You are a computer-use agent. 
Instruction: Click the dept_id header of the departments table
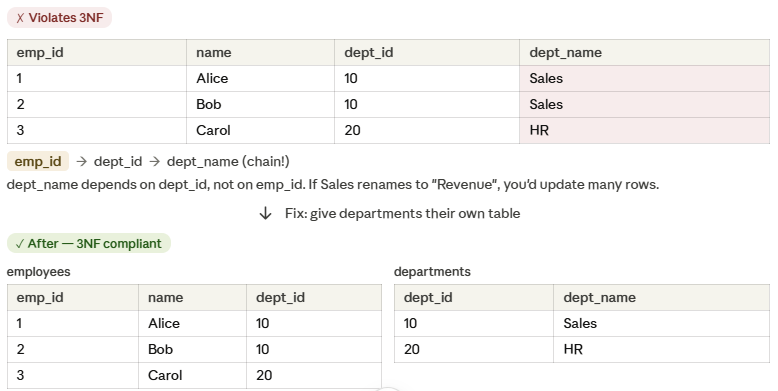point(474,298)
